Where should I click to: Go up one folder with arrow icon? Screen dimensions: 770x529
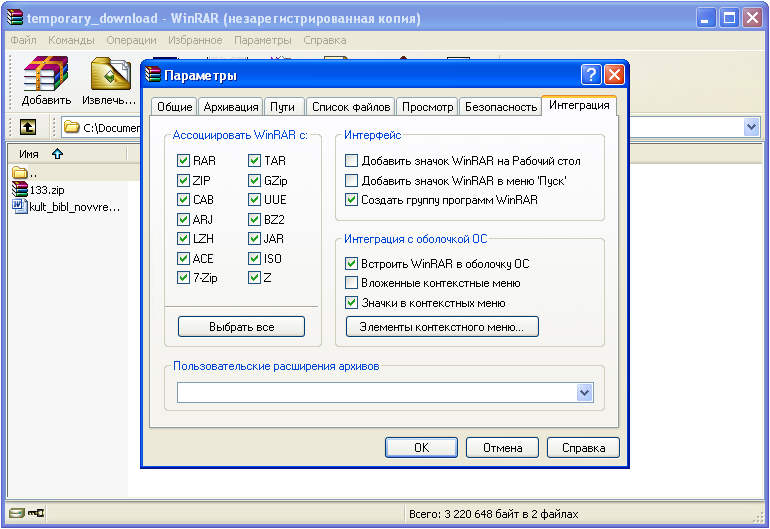coord(28,127)
